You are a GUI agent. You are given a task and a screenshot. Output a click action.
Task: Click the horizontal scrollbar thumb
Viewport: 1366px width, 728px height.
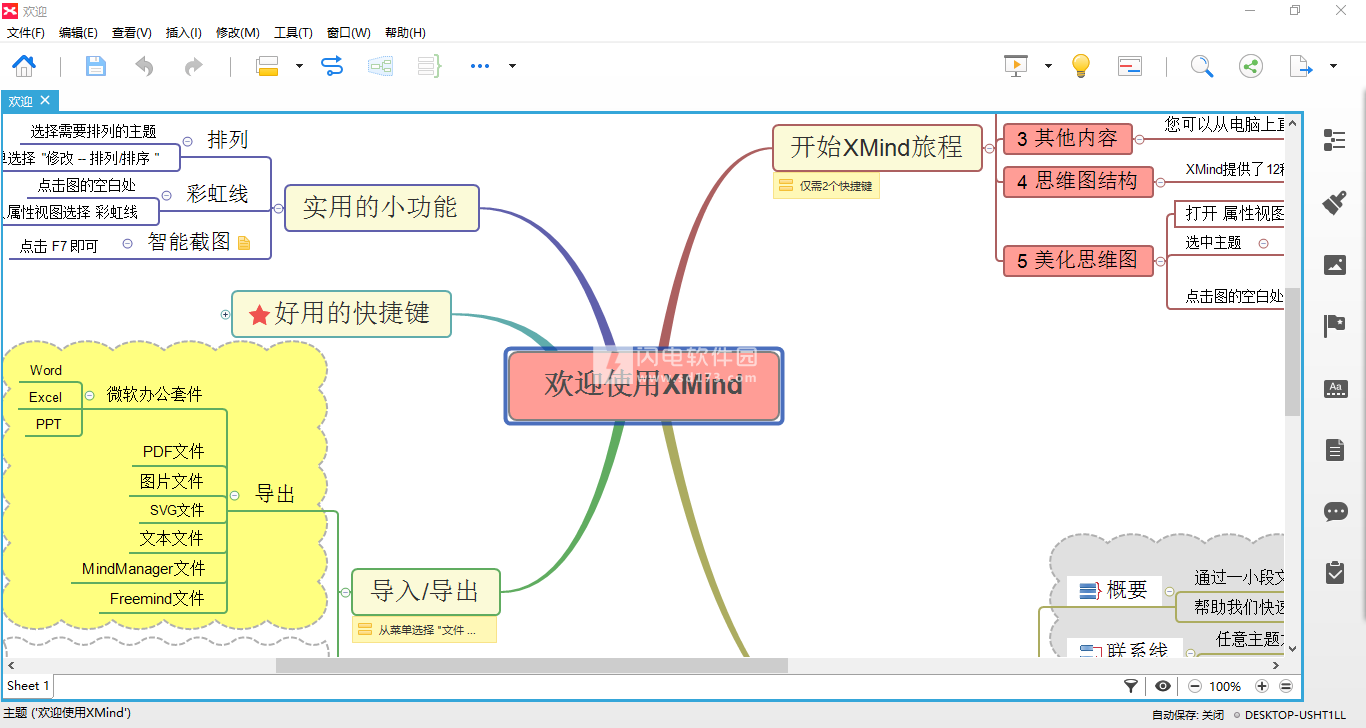click(x=531, y=665)
